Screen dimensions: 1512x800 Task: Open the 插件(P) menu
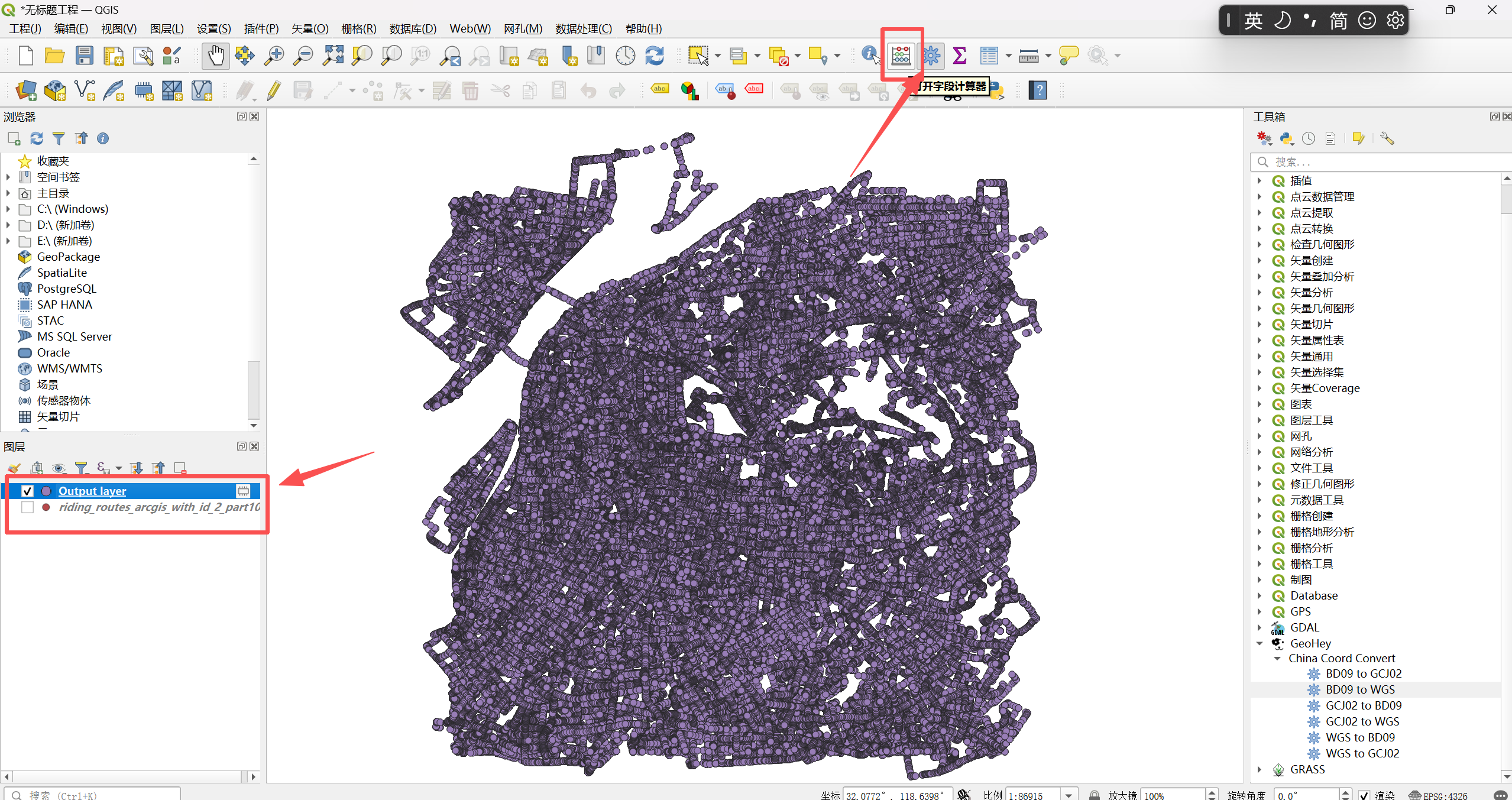point(261,28)
